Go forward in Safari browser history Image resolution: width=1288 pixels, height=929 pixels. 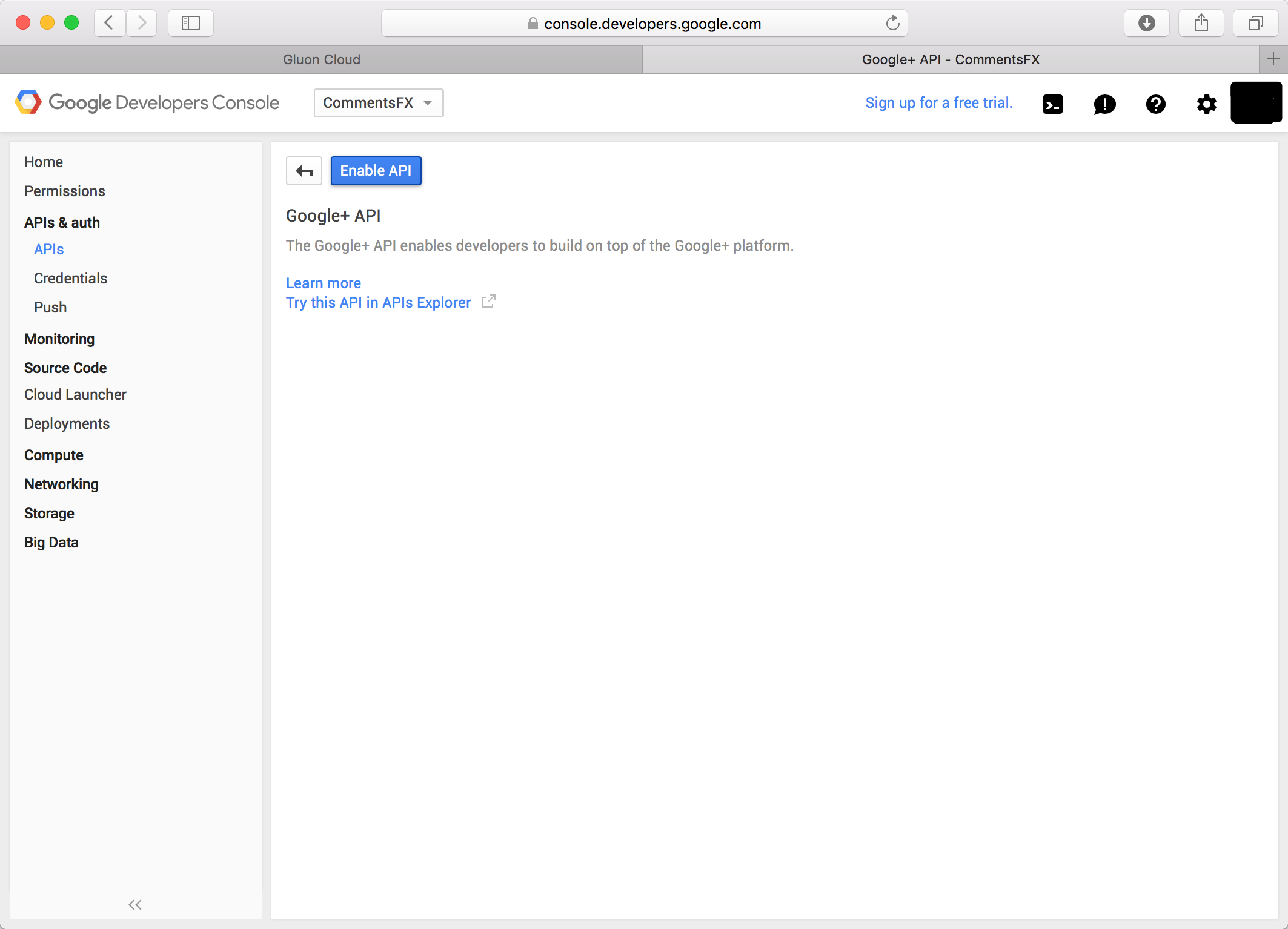point(142,23)
